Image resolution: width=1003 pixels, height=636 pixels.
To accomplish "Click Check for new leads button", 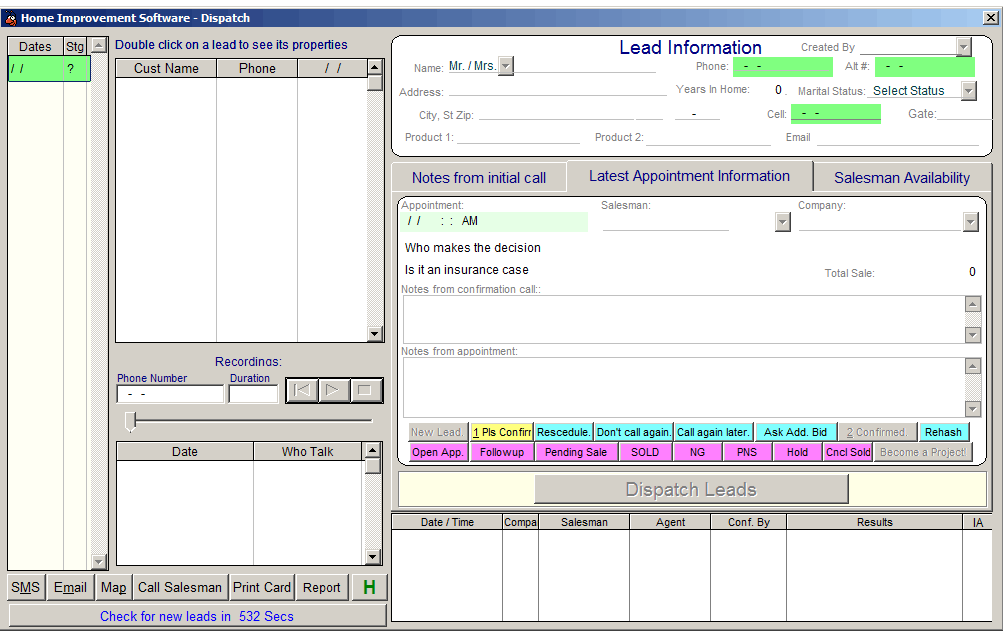I will click(197, 616).
